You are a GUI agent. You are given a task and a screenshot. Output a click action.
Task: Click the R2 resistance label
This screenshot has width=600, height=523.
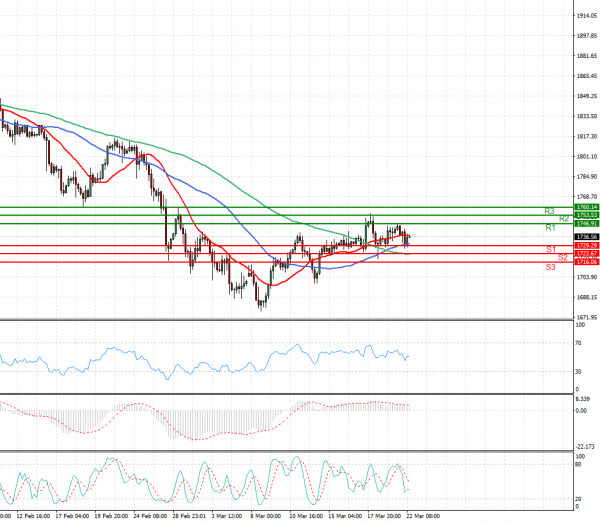(564, 219)
